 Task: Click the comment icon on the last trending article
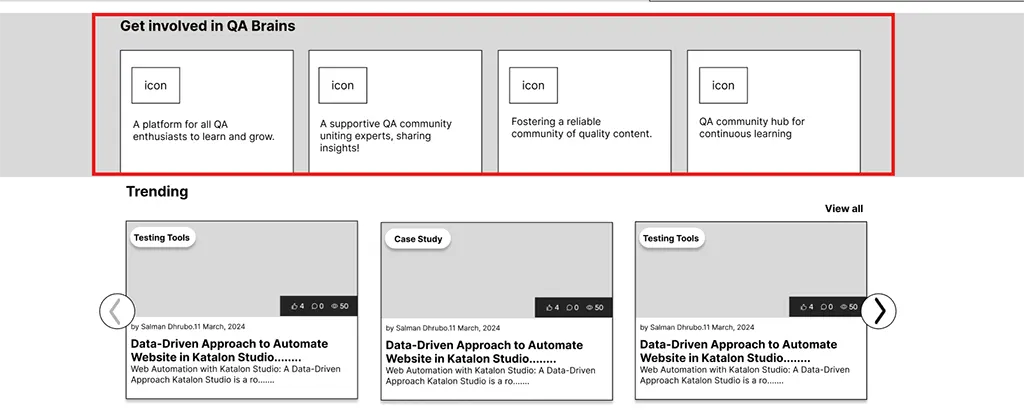(823, 307)
